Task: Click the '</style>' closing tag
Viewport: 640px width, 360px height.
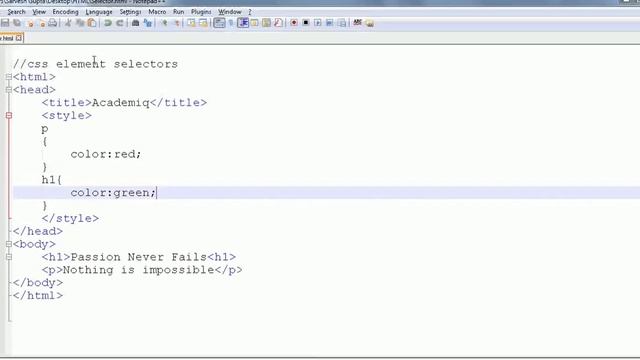Action: tap(70, 218)
